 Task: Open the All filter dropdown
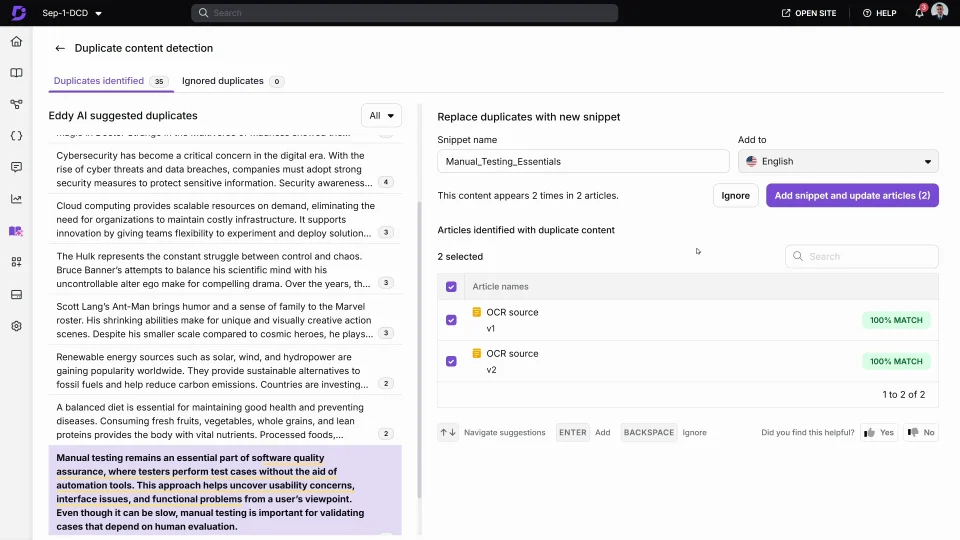[x=381, y=116]
